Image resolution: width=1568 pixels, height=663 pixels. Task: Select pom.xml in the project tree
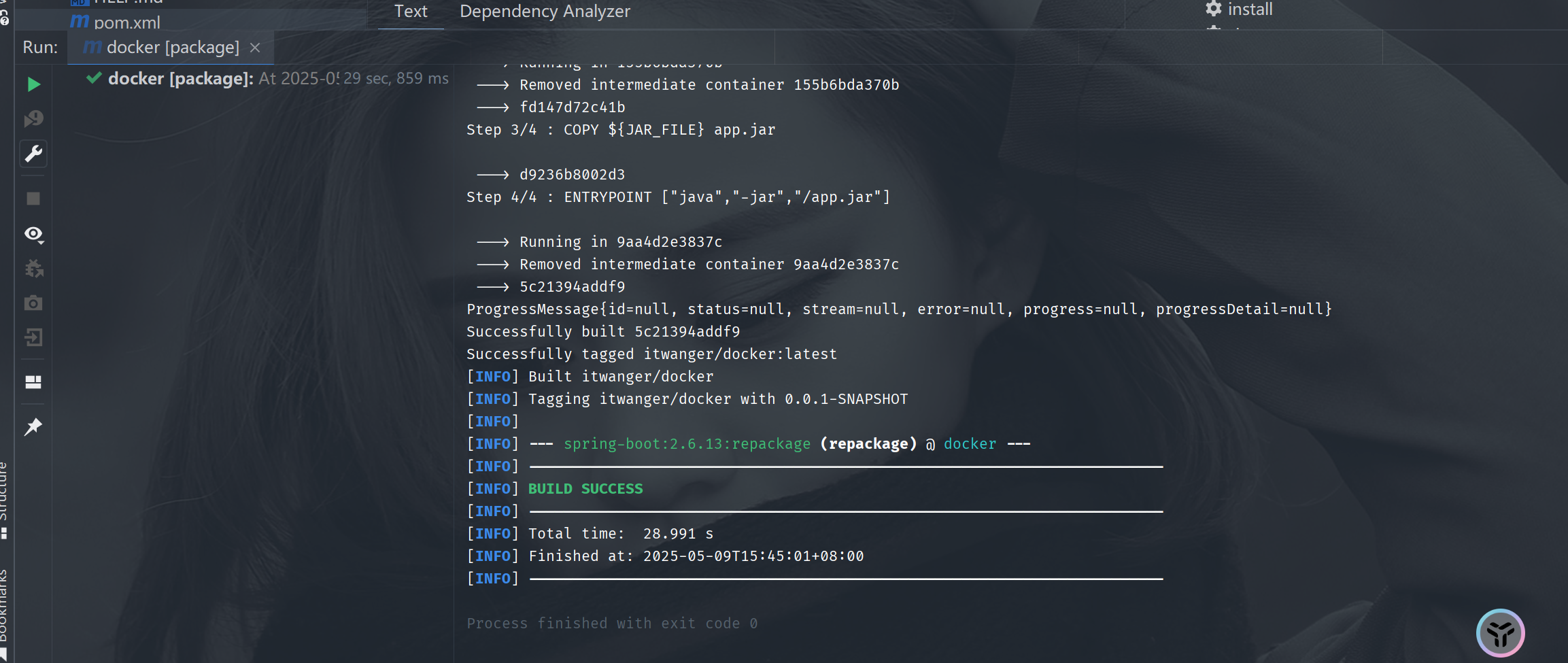(x=126, y=22)
